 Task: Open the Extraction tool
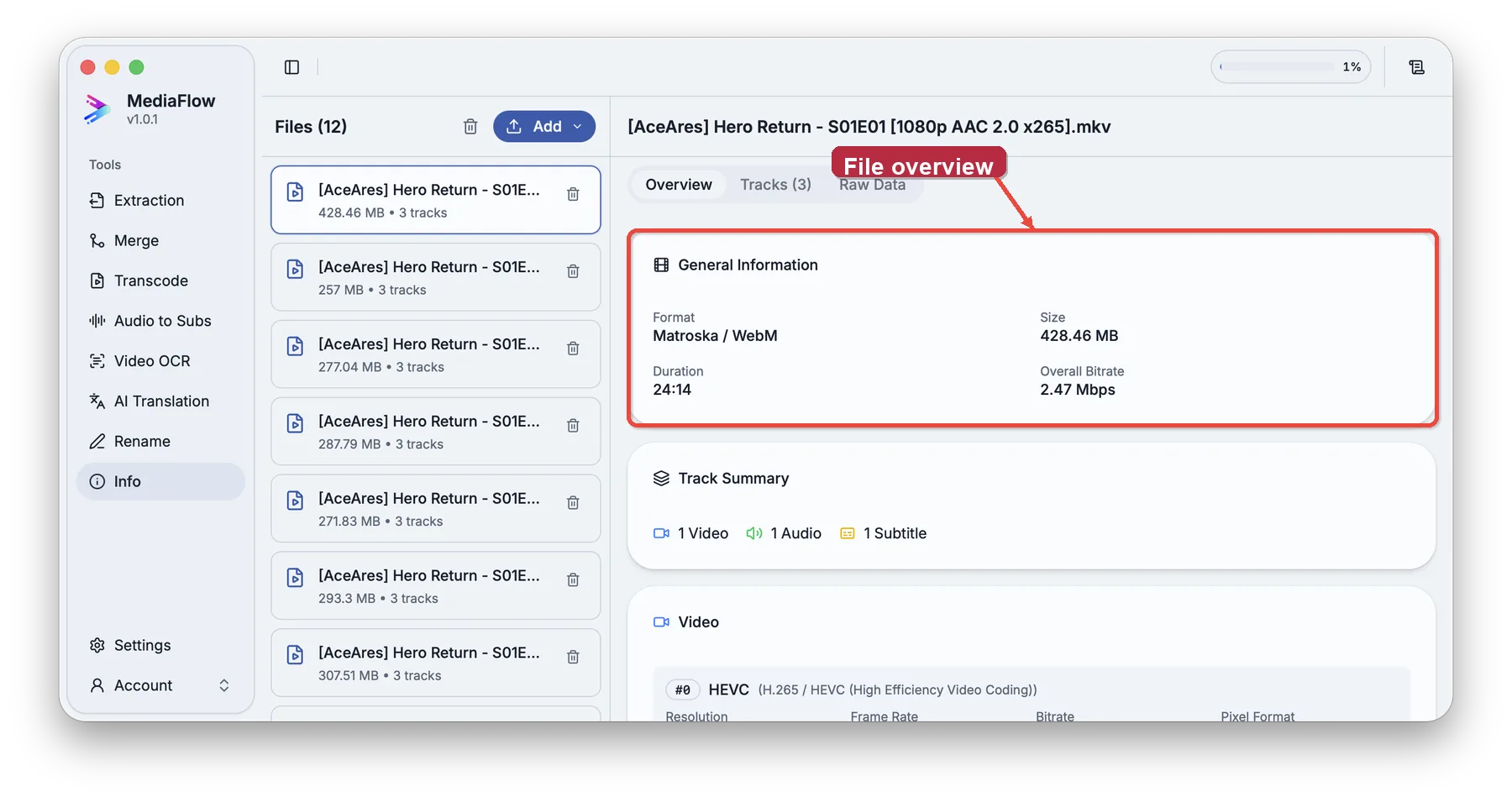(x=160, y=200)
